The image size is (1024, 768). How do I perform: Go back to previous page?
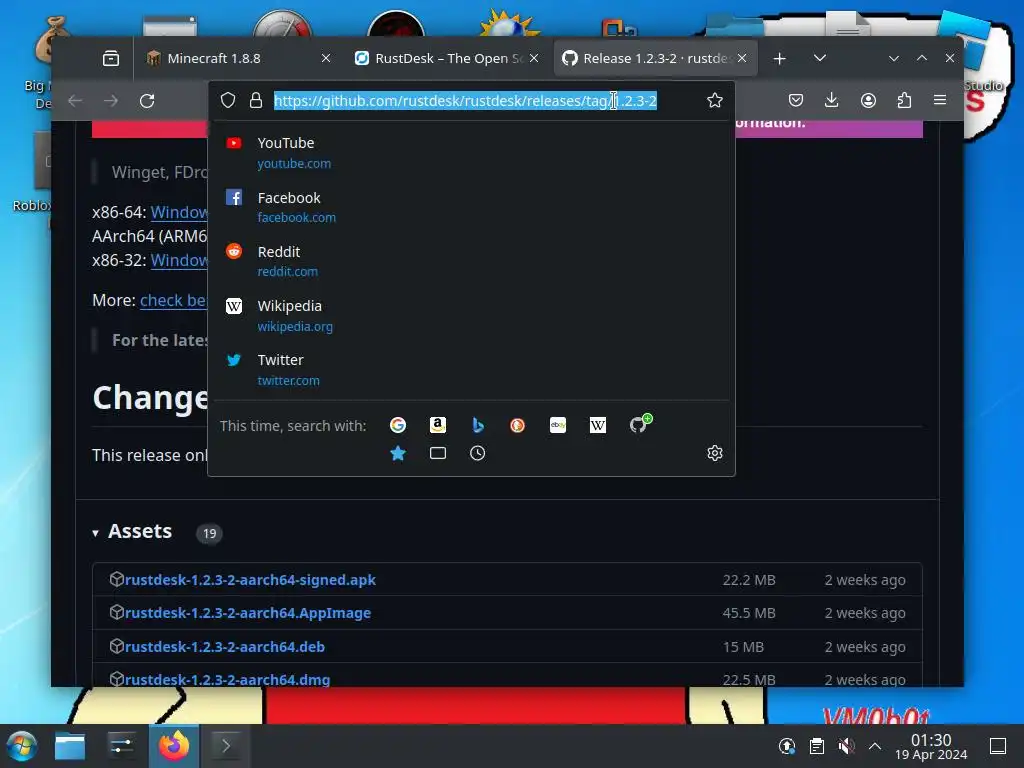(x=75, y=101)
